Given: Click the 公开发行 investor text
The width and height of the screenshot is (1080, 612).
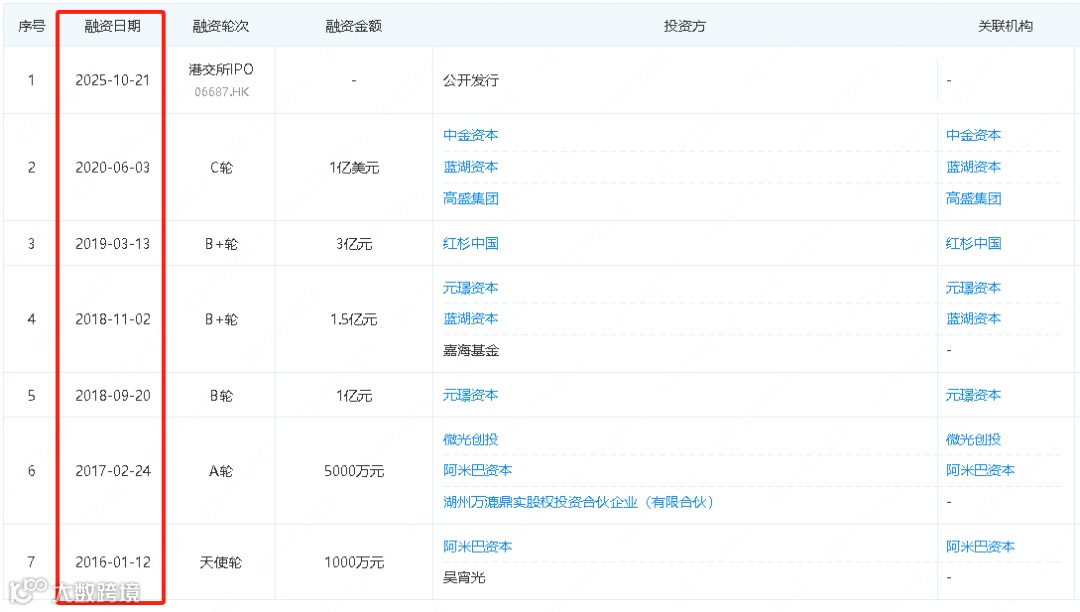Looking at the screenshot, I should [470, 80].
